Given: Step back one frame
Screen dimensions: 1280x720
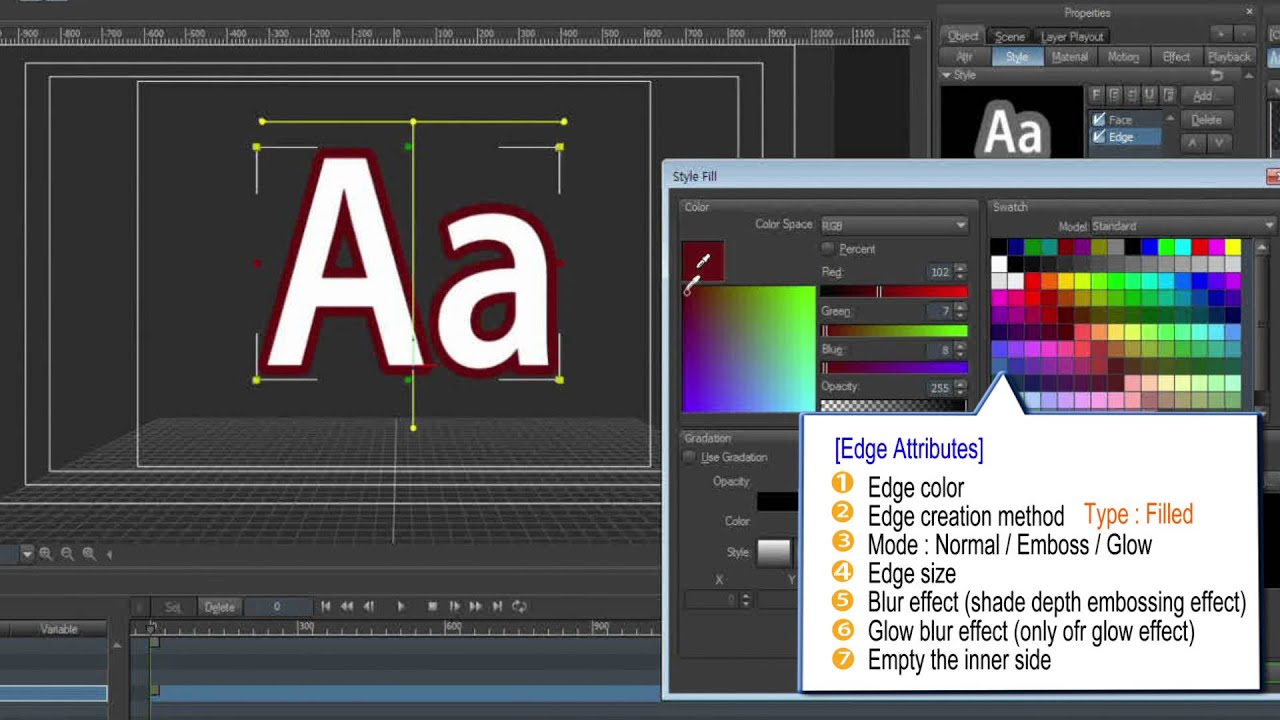Looking at the screenshot, I should 369,606.
